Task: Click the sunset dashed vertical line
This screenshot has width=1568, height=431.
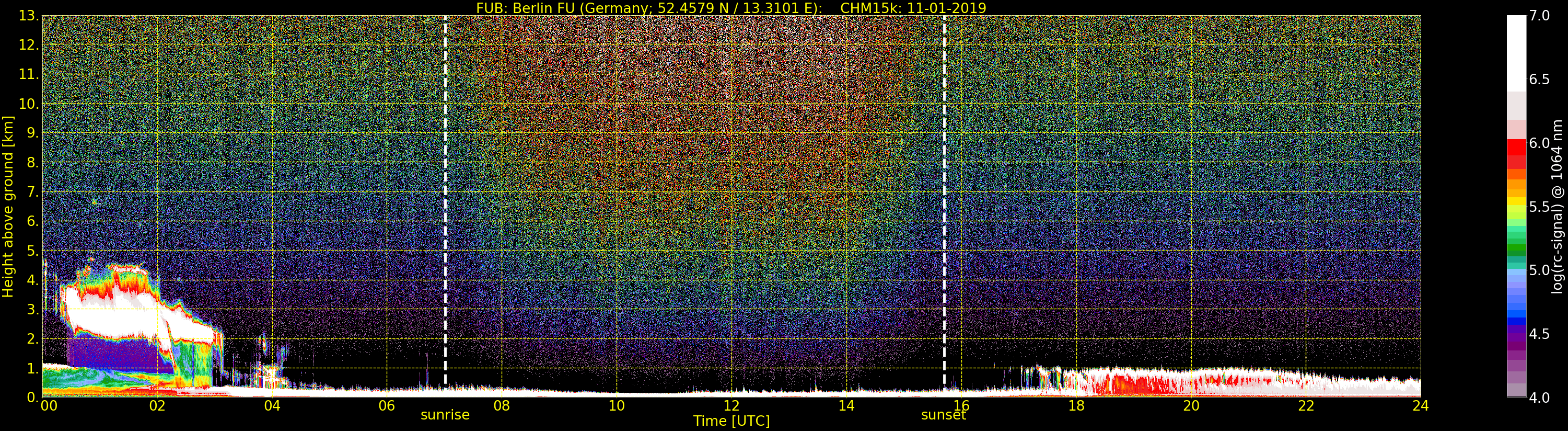Action: tap(944, 201)
